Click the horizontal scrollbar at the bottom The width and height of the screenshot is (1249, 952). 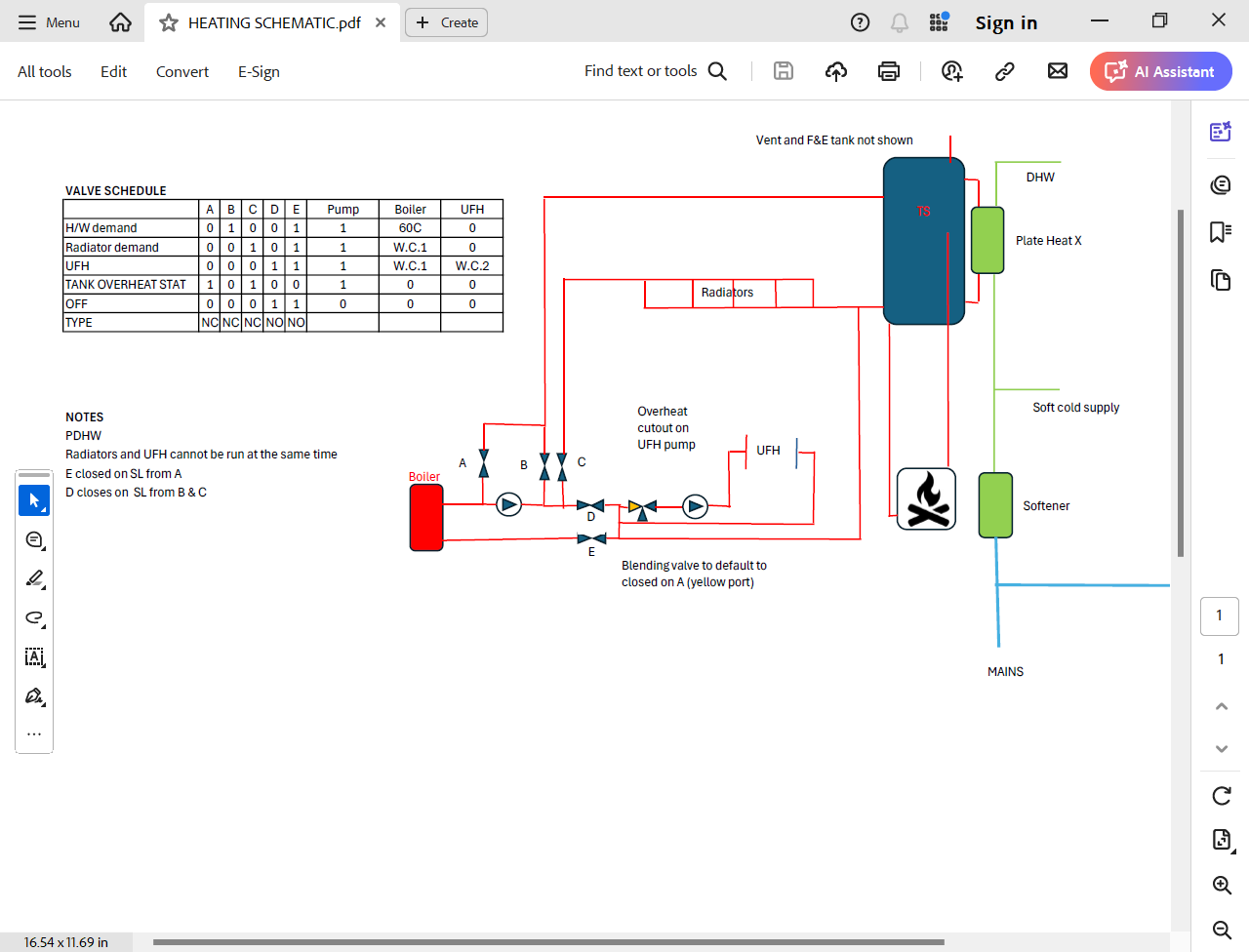tap(548, 942)
